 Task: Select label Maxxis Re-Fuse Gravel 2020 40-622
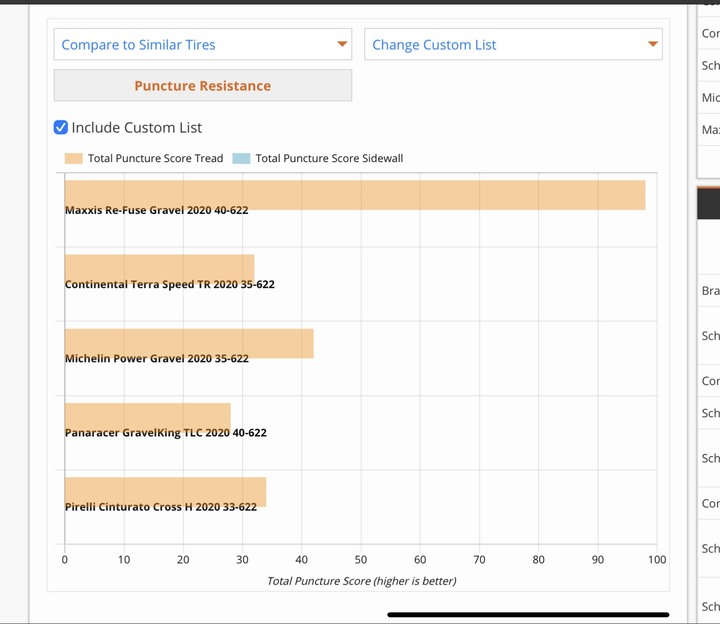(157, 210)
